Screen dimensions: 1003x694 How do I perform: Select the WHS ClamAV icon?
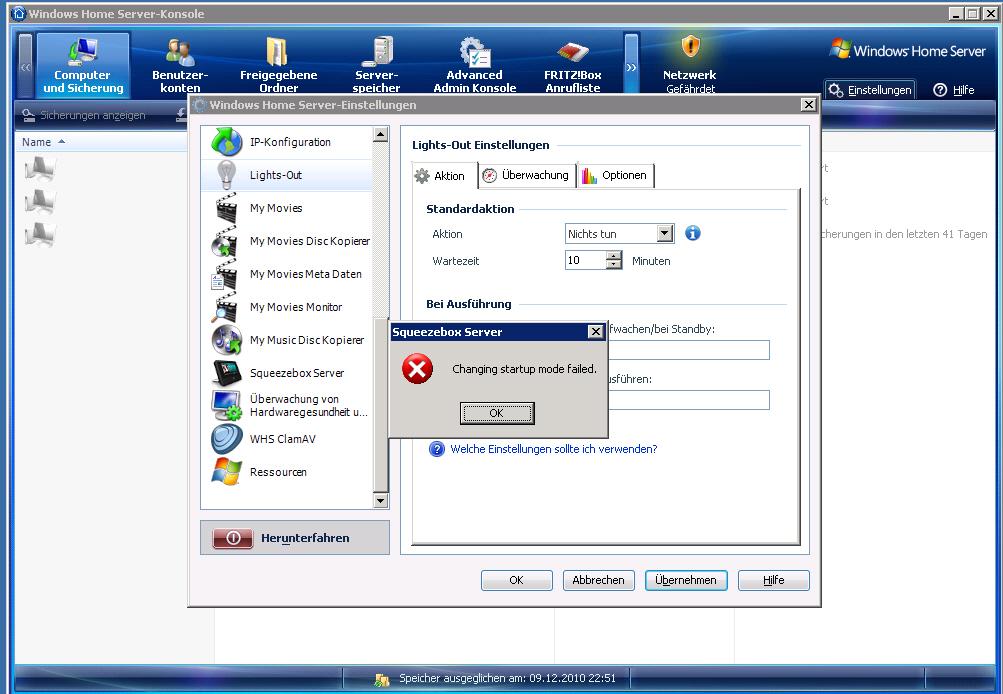227,439
